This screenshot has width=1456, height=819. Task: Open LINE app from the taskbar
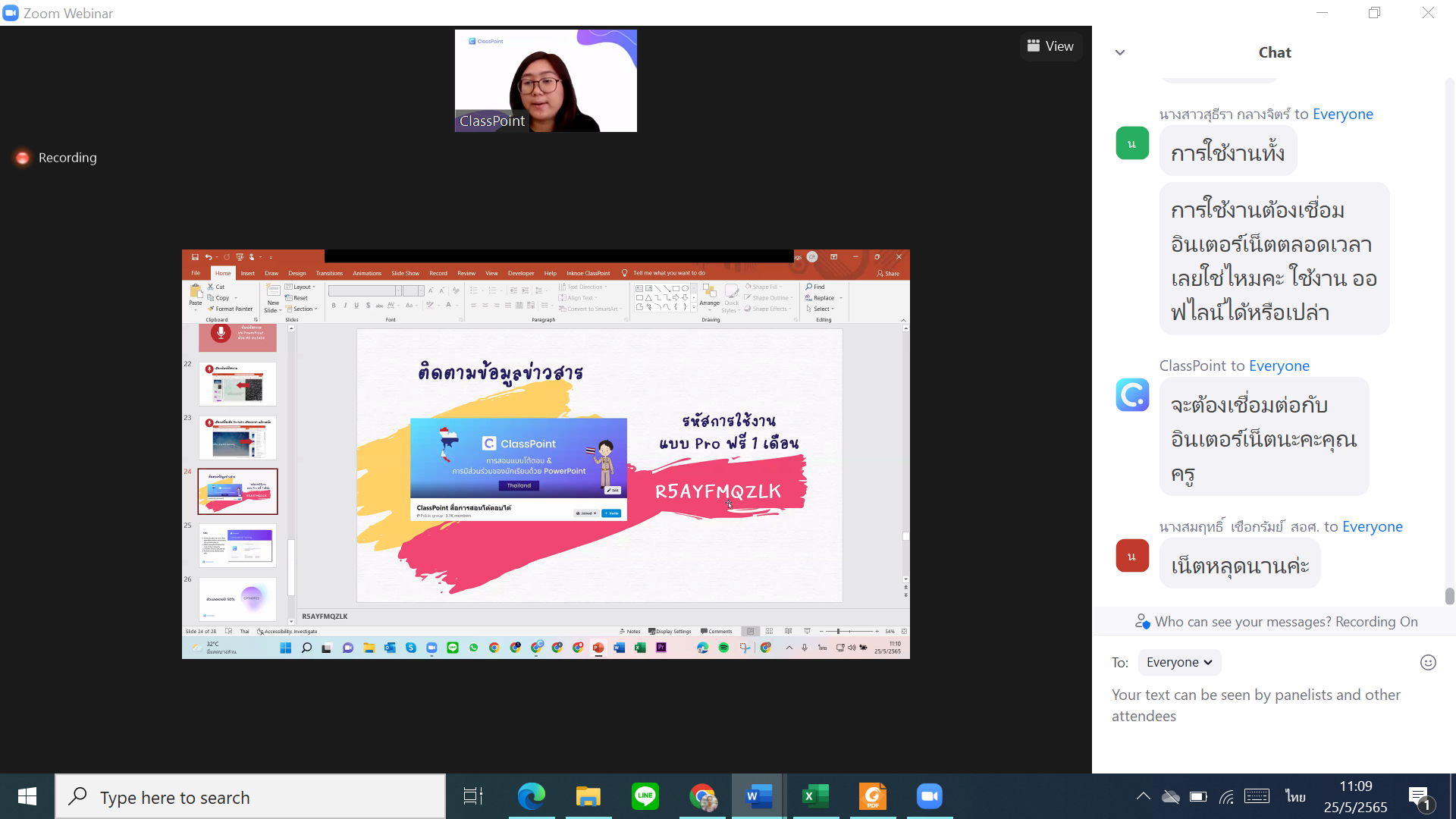[x=645, y=796]
